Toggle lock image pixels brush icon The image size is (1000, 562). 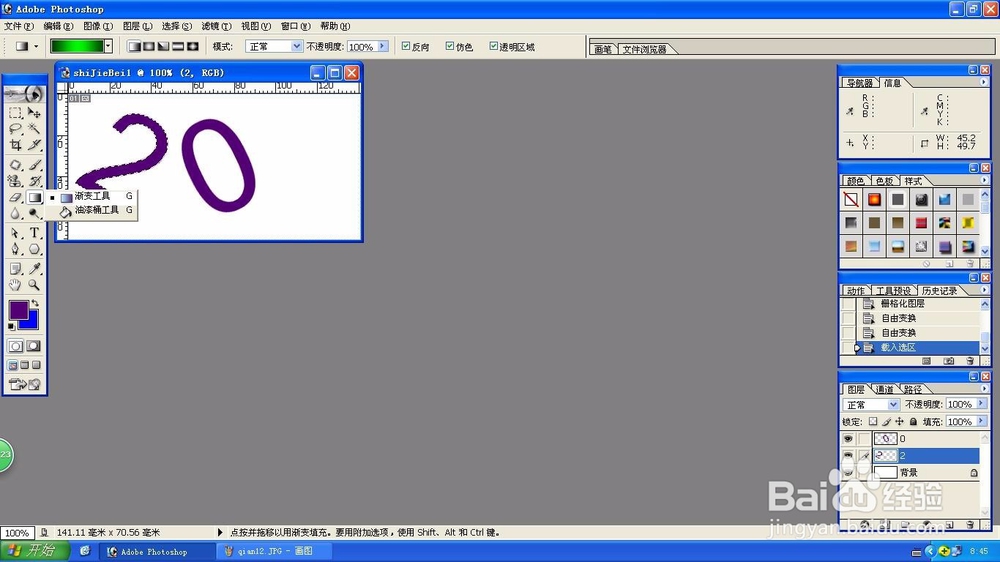(x=886, y=422)
